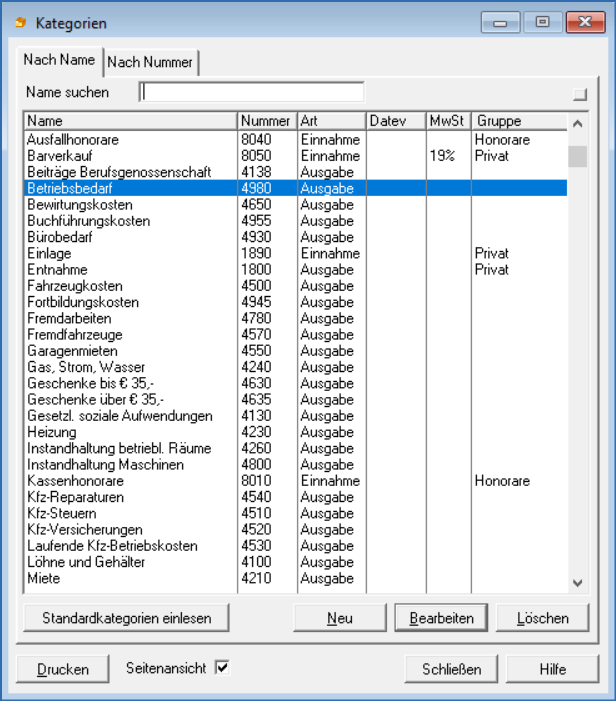
Task: Close the dialog with Schließen button
Action: (451, 669)
